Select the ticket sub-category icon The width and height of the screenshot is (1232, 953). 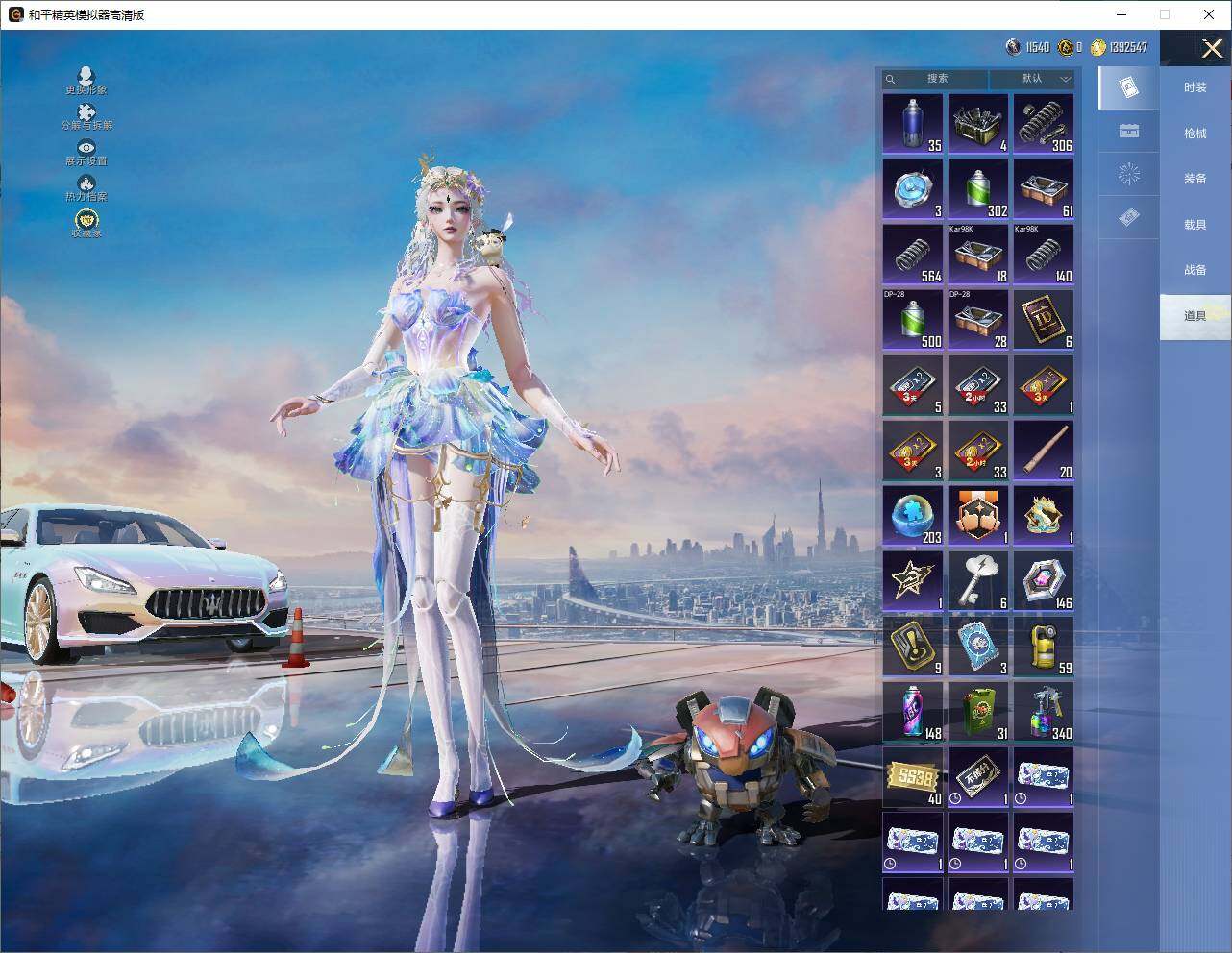point(1129,219)
